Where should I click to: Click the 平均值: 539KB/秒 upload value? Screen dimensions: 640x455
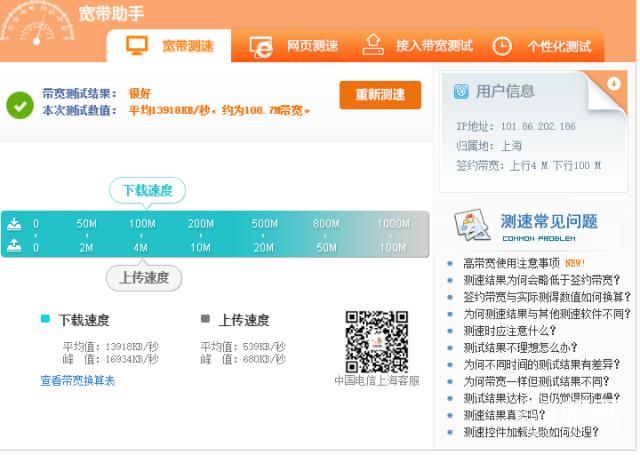[243, 346]
